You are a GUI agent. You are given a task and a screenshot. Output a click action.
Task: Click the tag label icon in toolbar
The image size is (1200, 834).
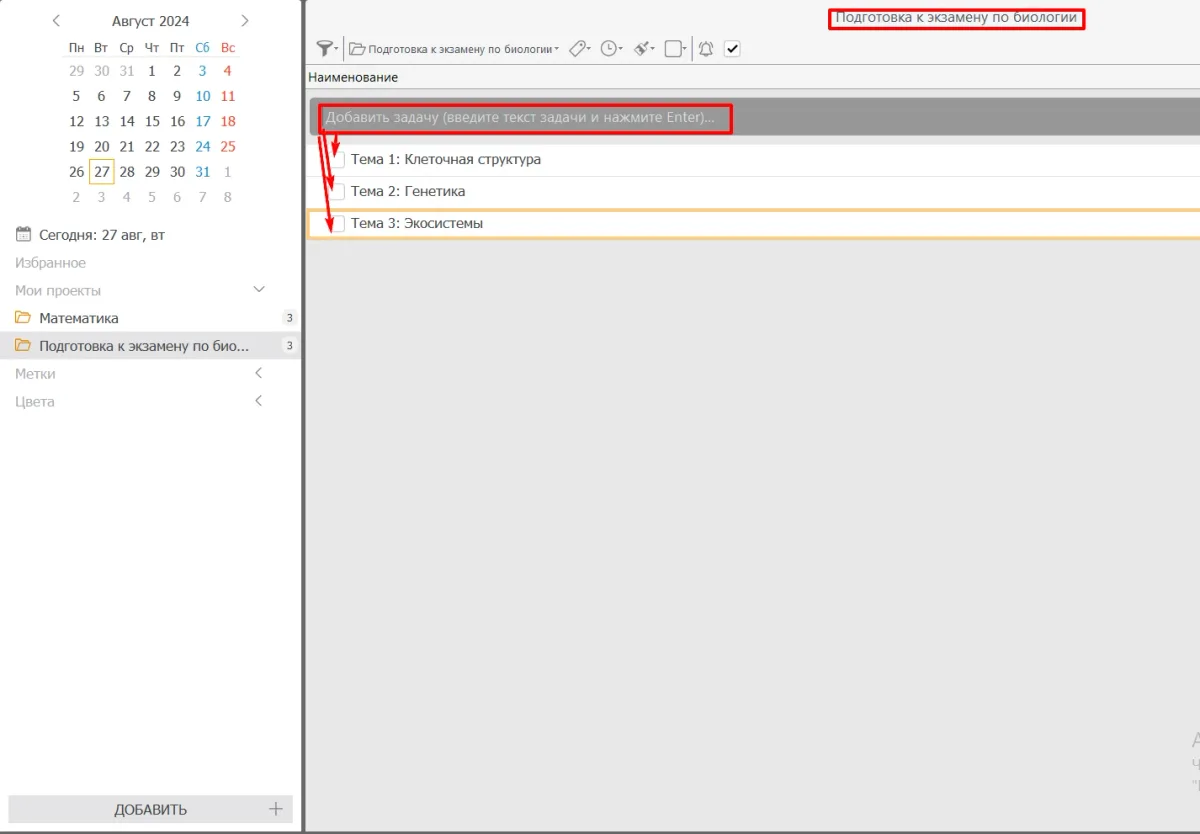(577, 48)
